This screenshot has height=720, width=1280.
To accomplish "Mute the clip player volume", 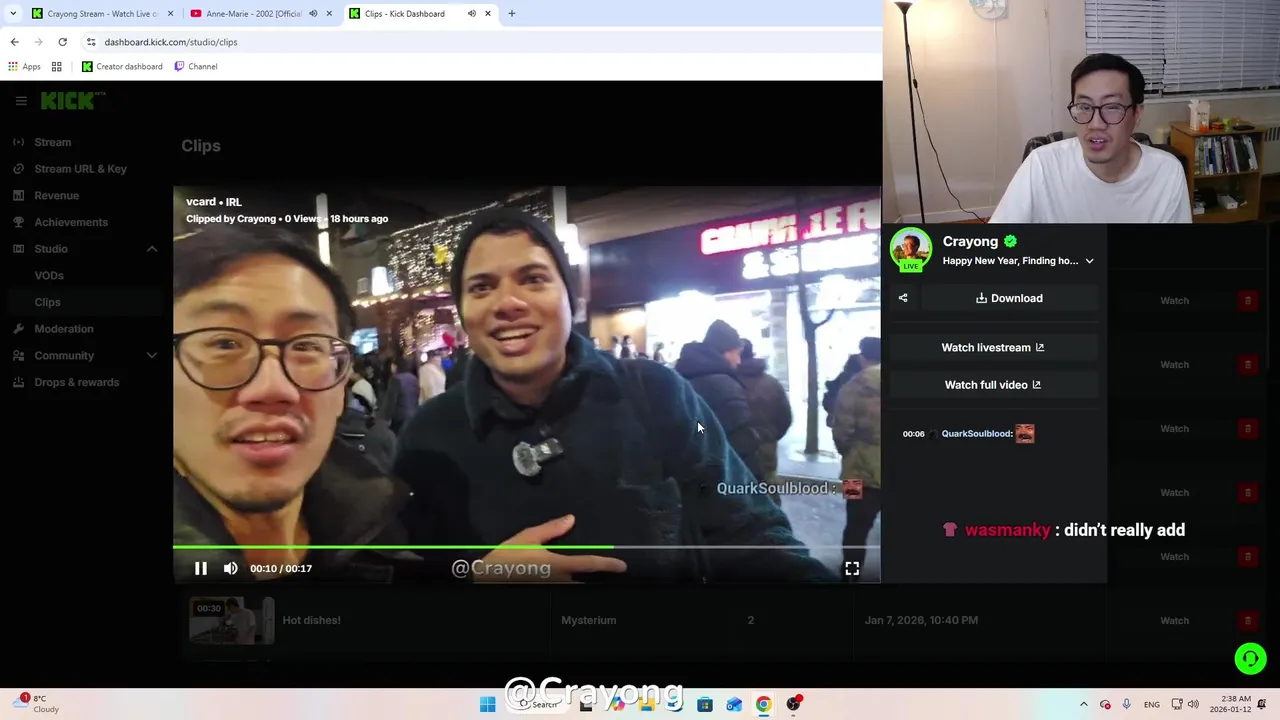I will [x=231, y=568].
